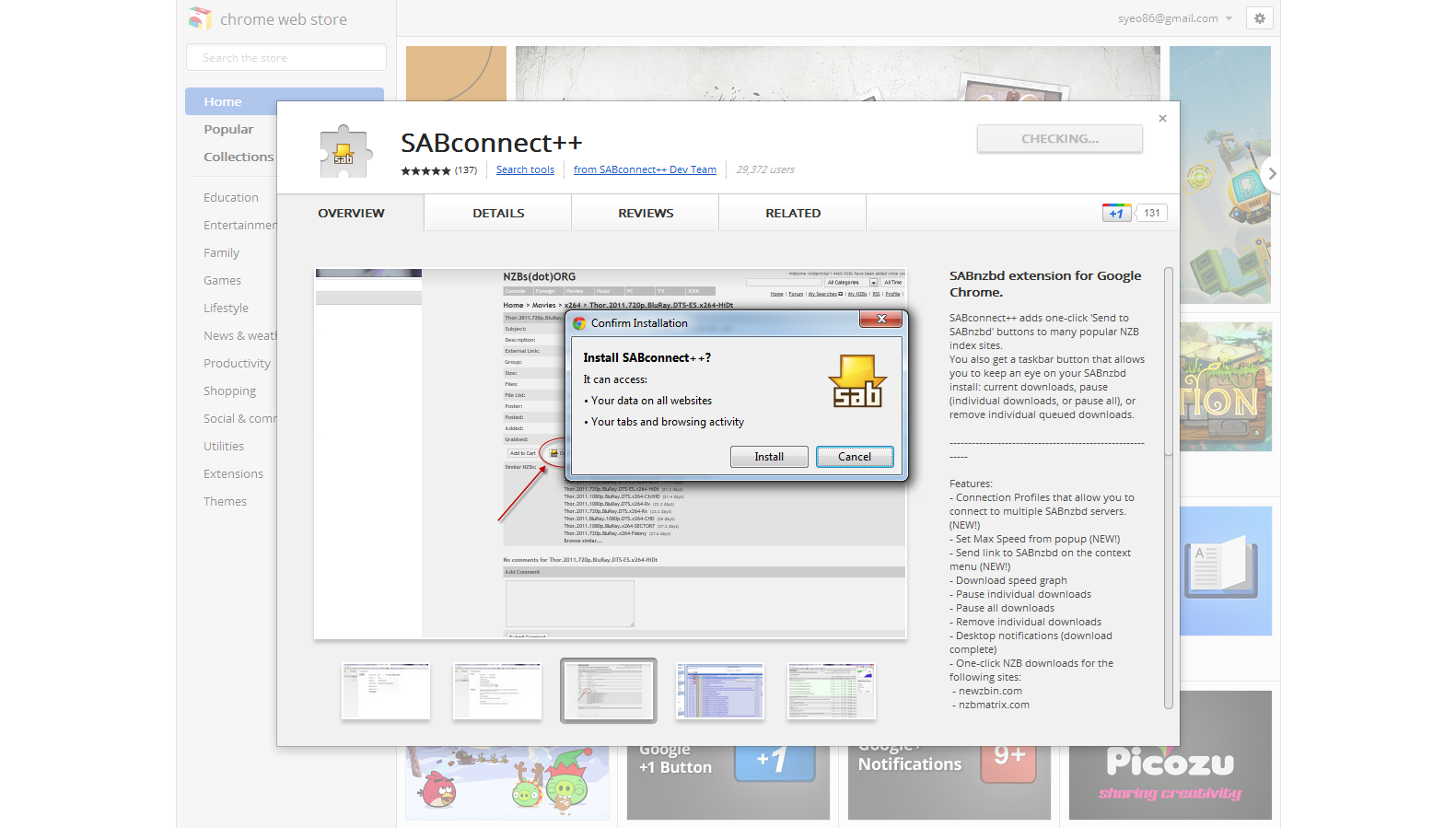
Task: Open the blue book app tile
Action: (x=1226, y=571)
